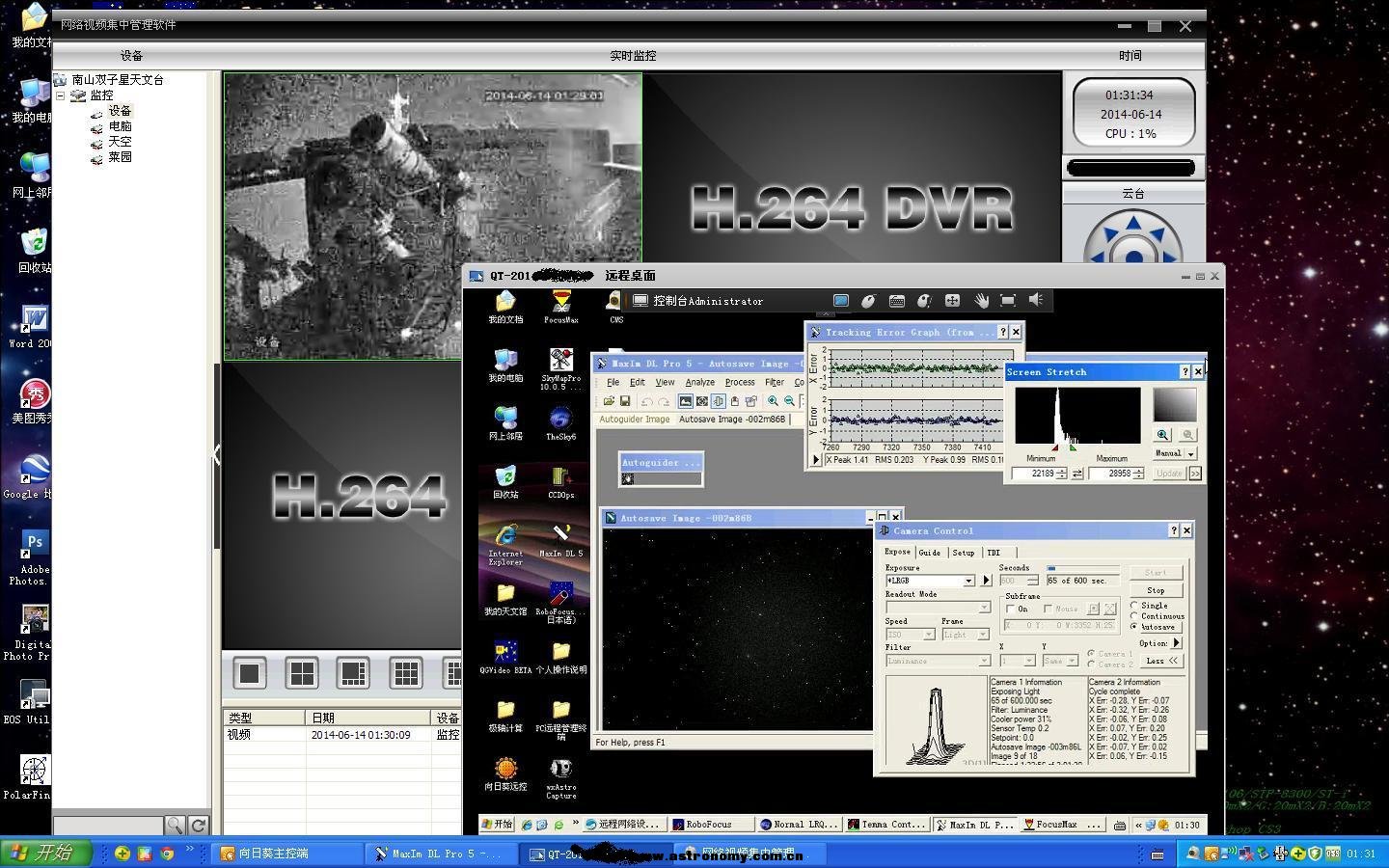Click Screen Stretch histogram minimum red marker

(1054, 448)
